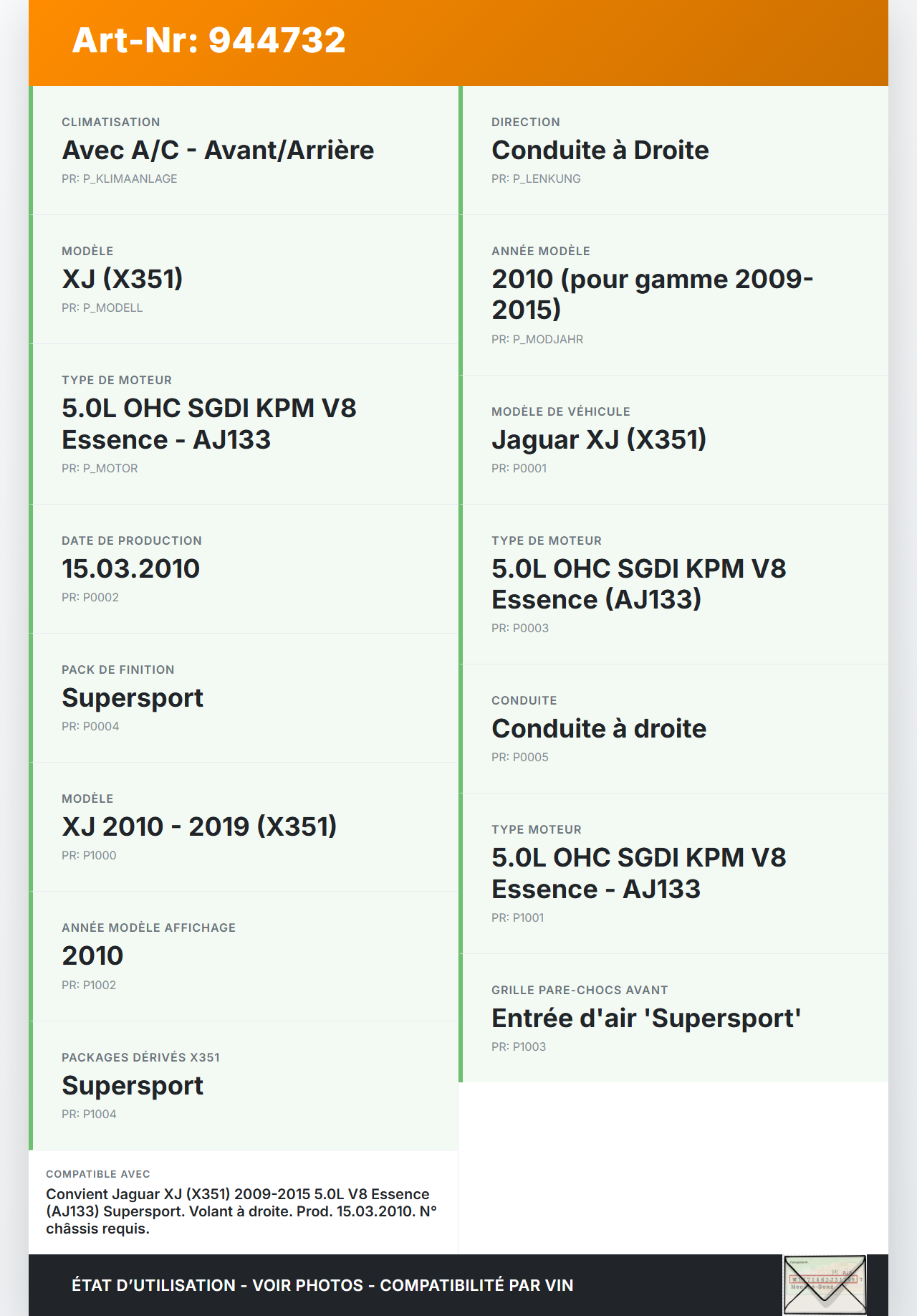Click the Compatible Avec description text
The image size is (917, 1316).
(x=241, y=1211)
